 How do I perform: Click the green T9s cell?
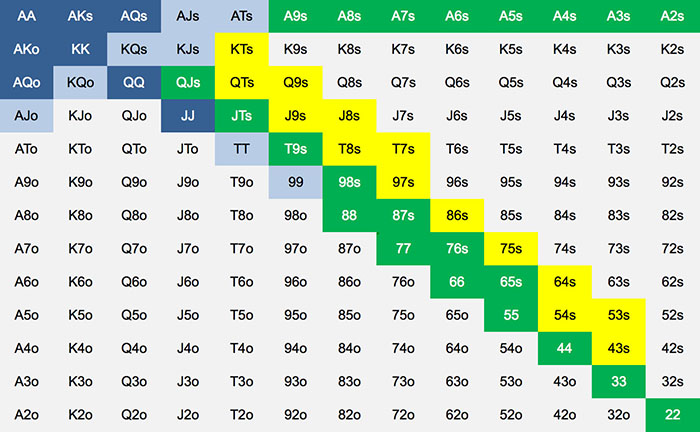click(296, 149)
